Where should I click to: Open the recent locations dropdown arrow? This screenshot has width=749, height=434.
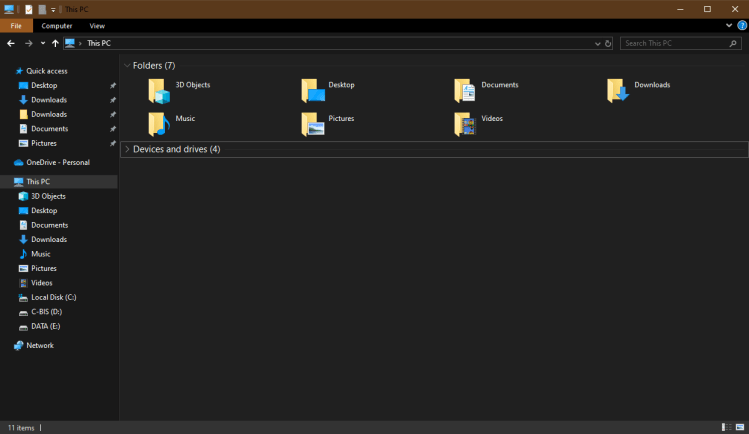[42, 44]
